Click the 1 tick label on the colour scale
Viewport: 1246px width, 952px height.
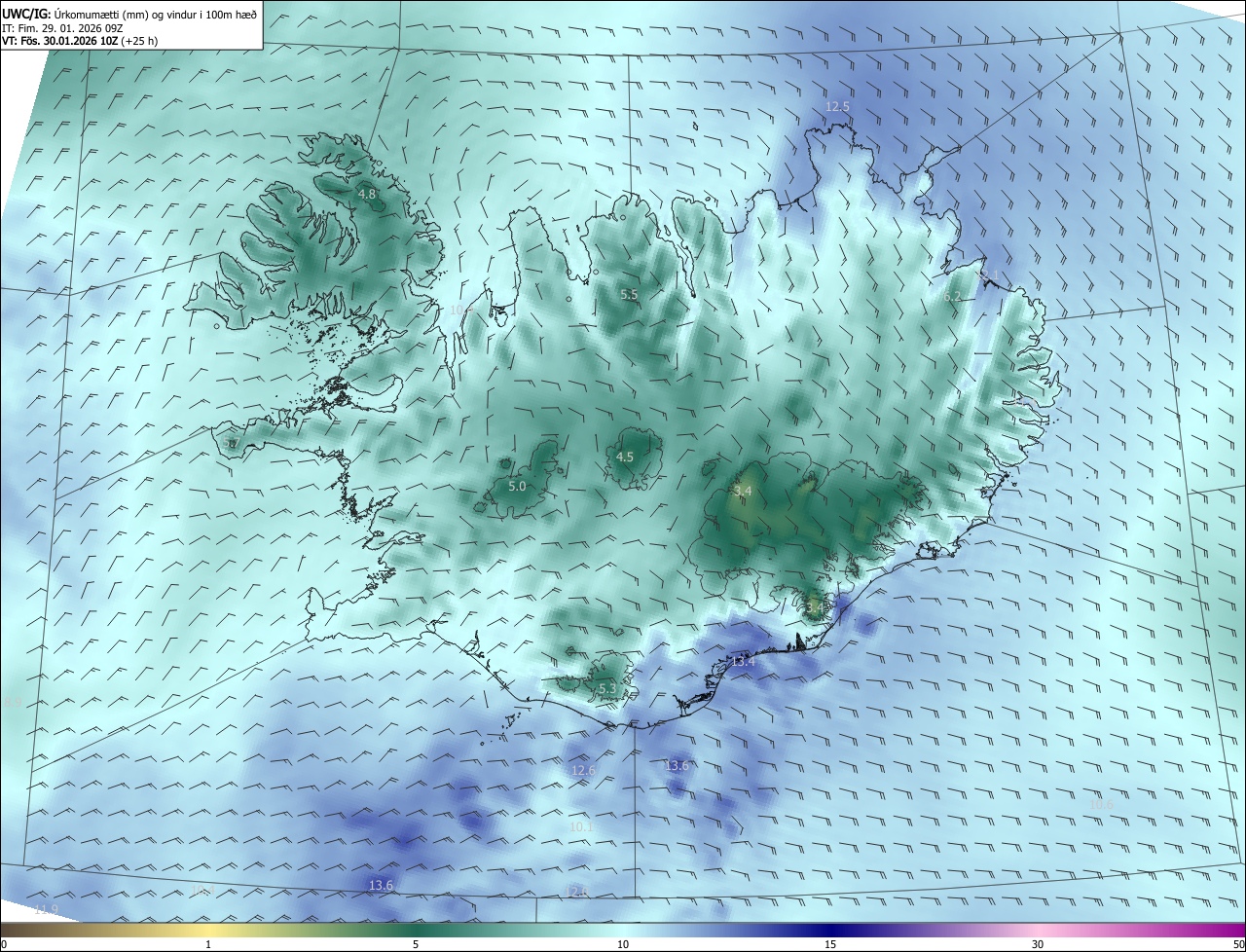[x=208, y=944]
